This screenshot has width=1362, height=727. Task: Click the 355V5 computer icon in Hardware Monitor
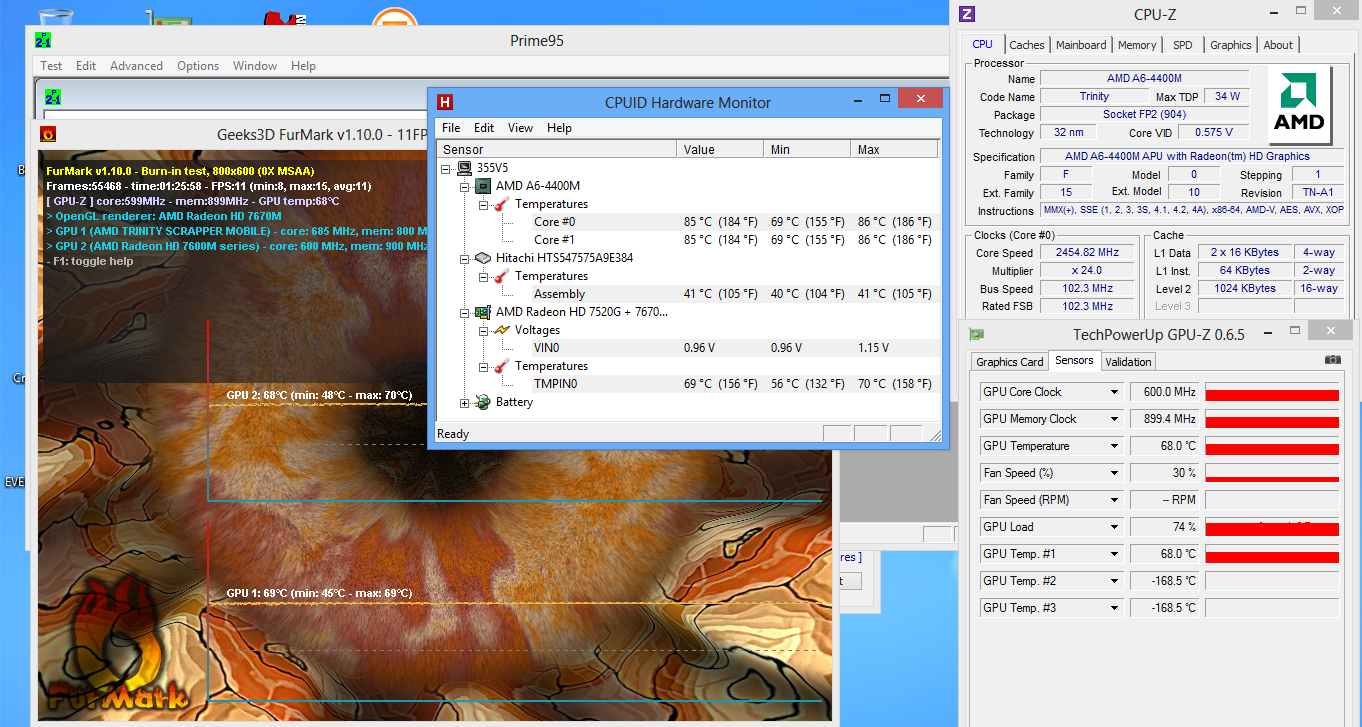coord(465,168)
